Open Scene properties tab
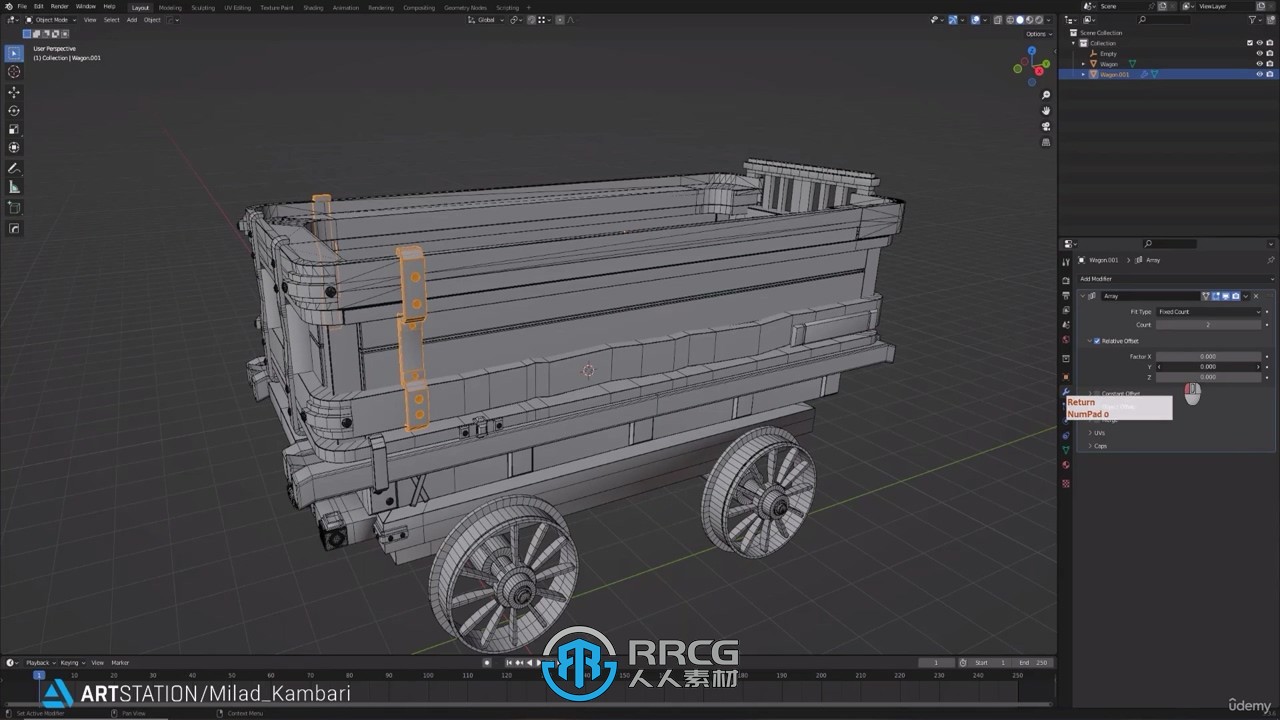1280x720 pixels. (1066, 325)
